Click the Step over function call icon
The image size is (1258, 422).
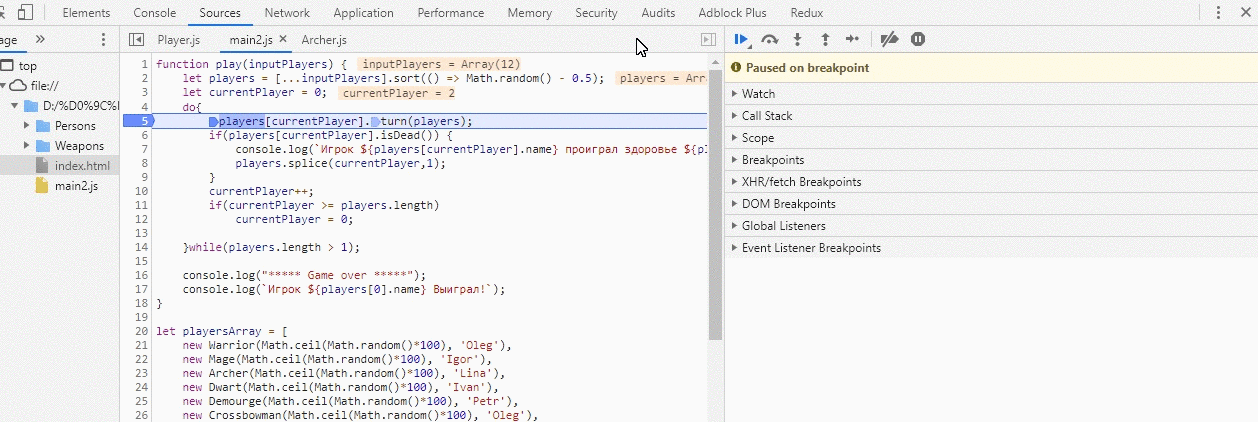pyautogui.click(x=769, y=40)
